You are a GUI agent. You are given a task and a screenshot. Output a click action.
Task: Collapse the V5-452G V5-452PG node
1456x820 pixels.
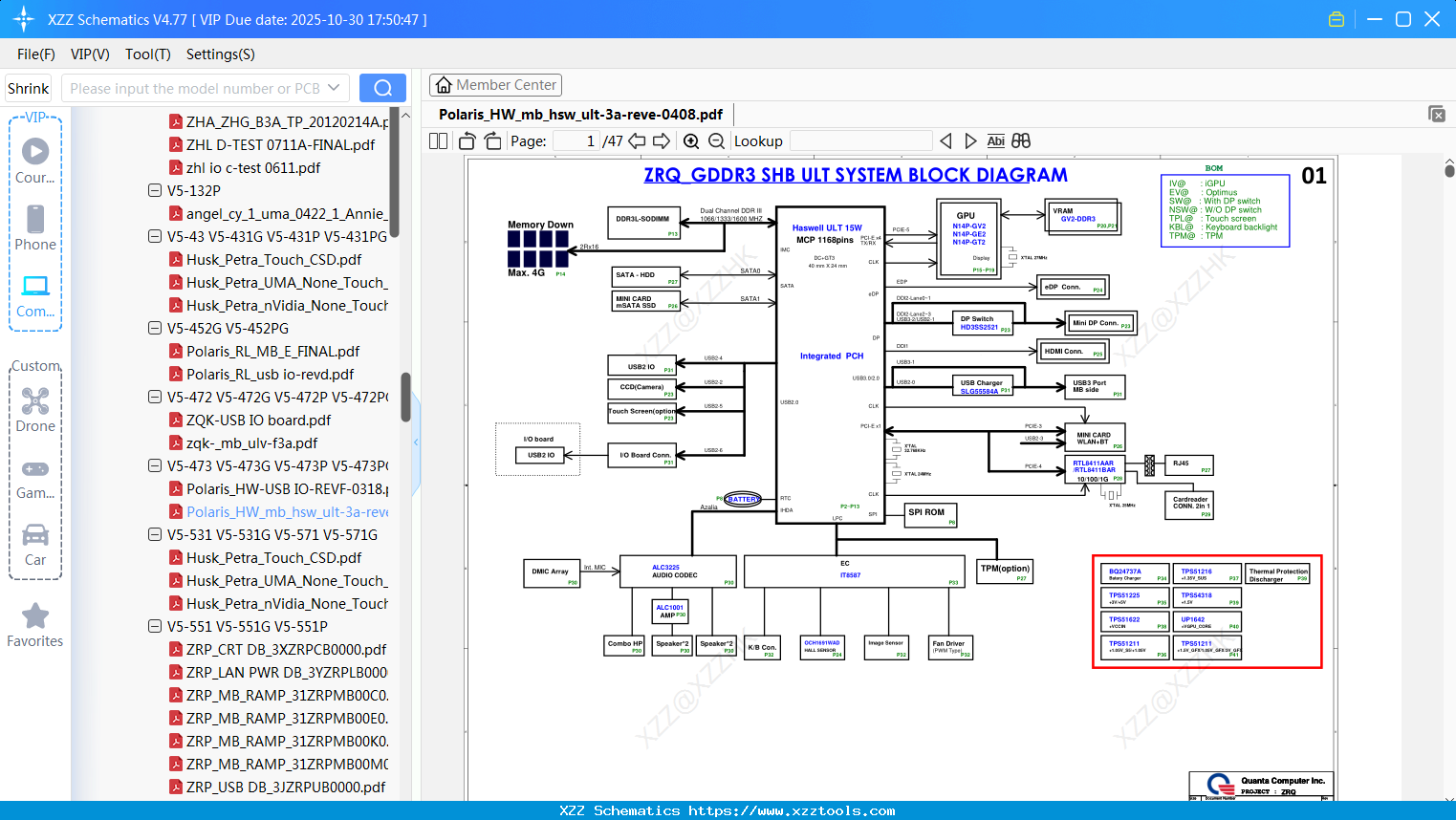click(x=155, y=328)
